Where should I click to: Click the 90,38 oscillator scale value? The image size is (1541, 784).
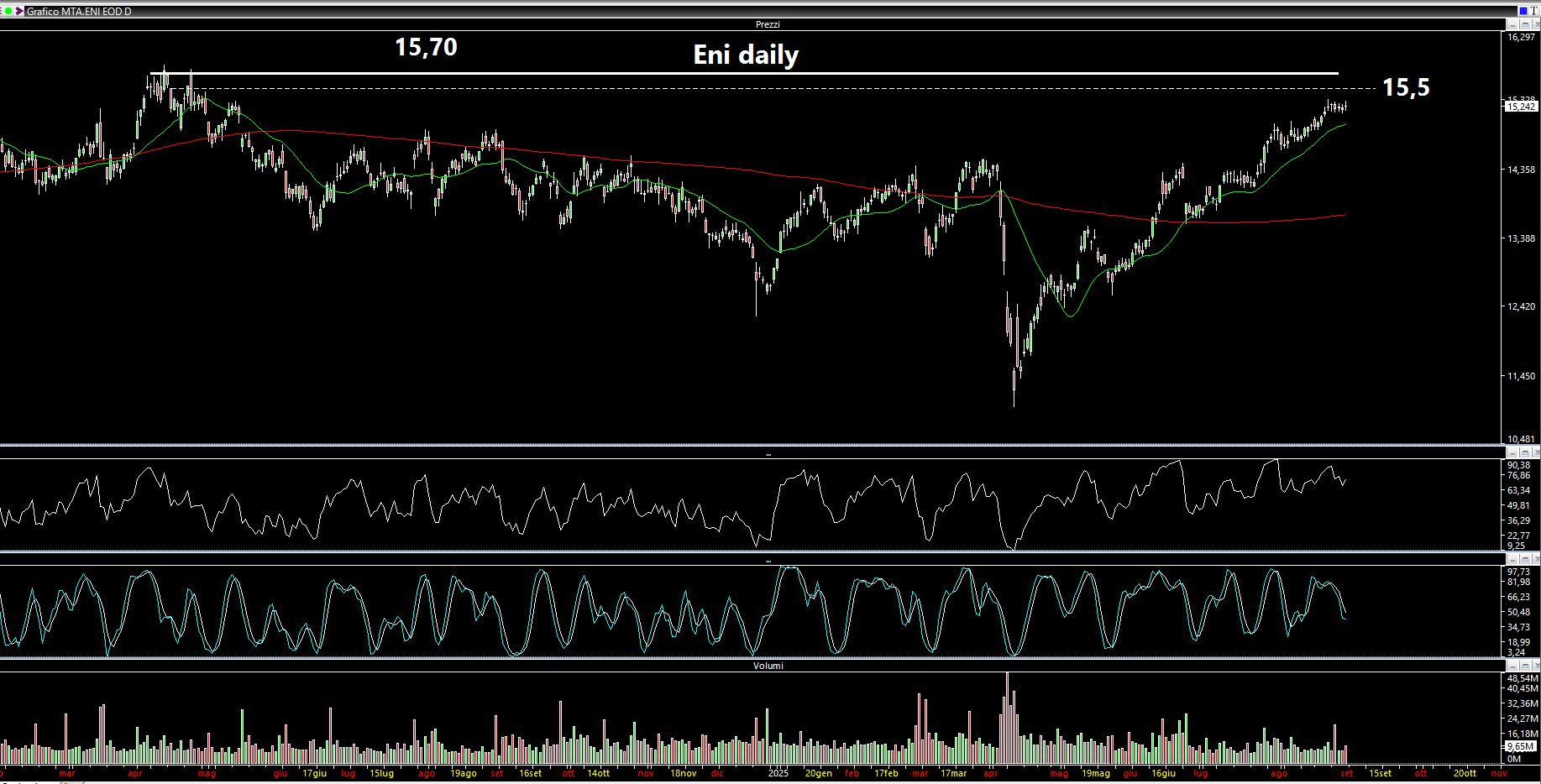tap(1518, 465)
